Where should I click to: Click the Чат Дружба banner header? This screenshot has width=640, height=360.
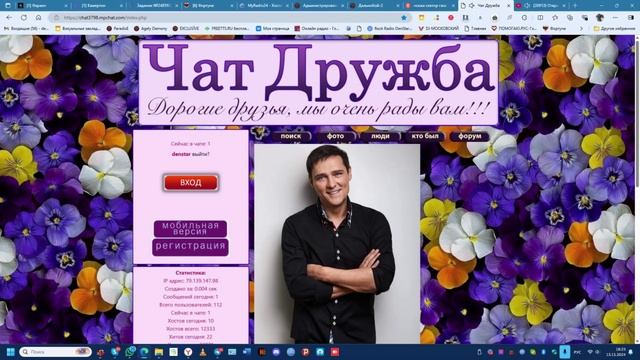pyautogui.click(x=318, y=82)
